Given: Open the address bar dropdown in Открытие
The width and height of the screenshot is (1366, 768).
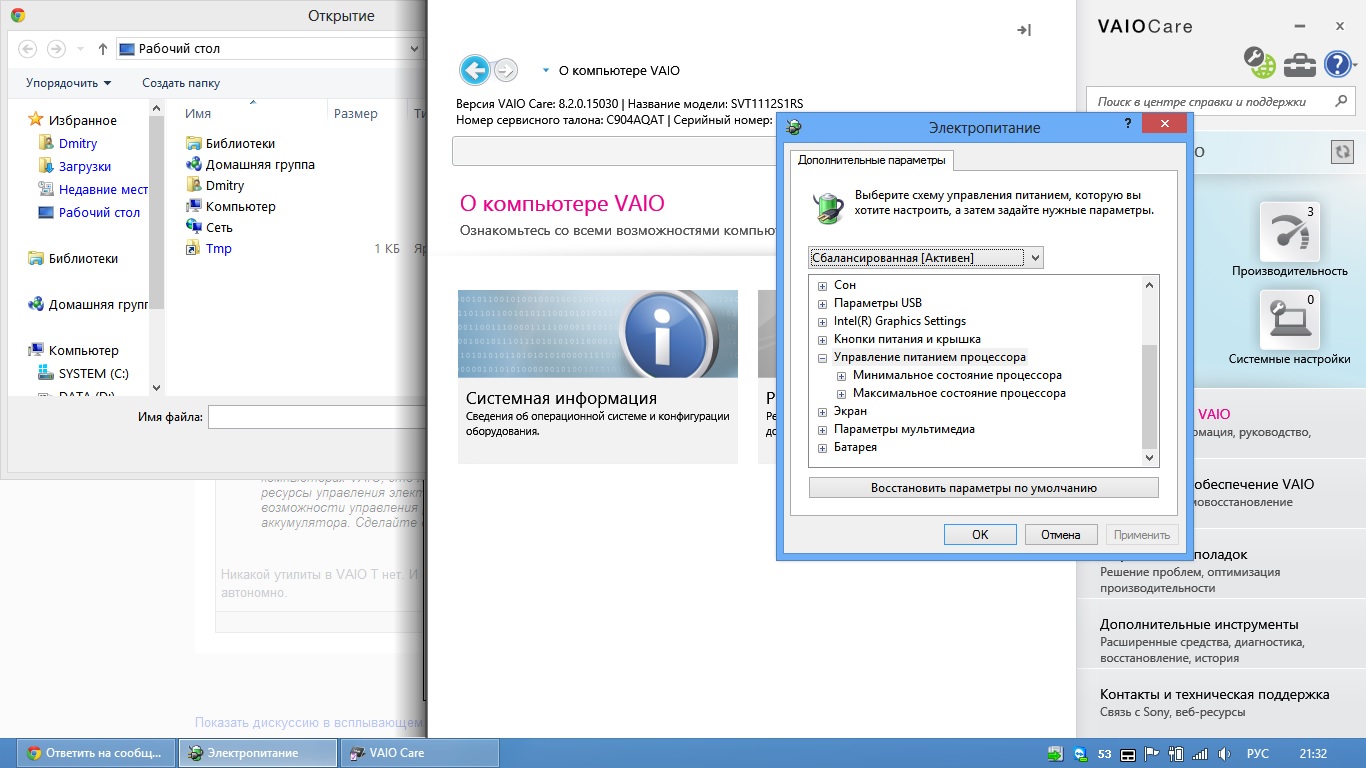Looking at the screenshot, I should coord(415,48).
